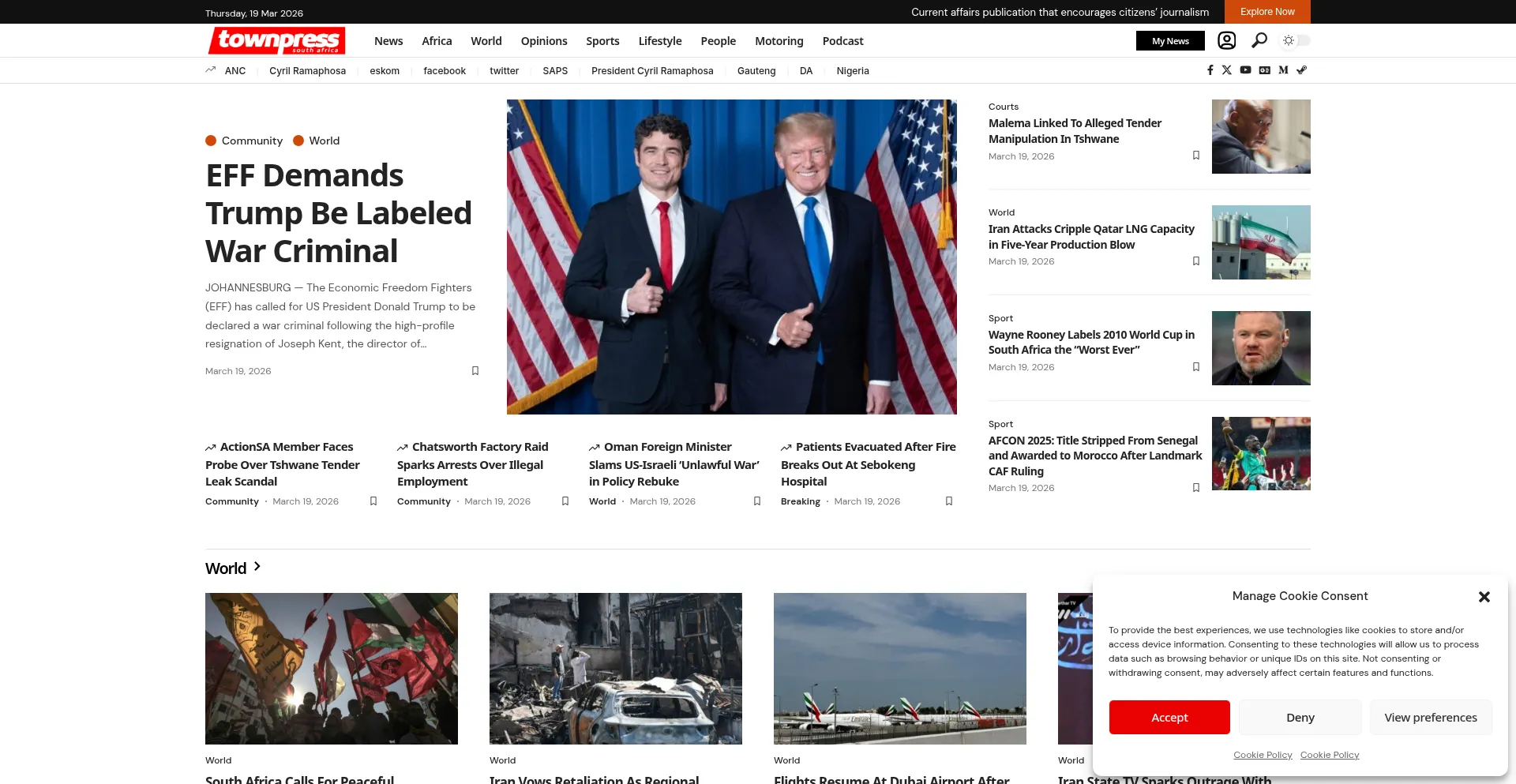Select the twitter trending tag
Viewport: 1516px width, 784px height.
tap(505, 71)
